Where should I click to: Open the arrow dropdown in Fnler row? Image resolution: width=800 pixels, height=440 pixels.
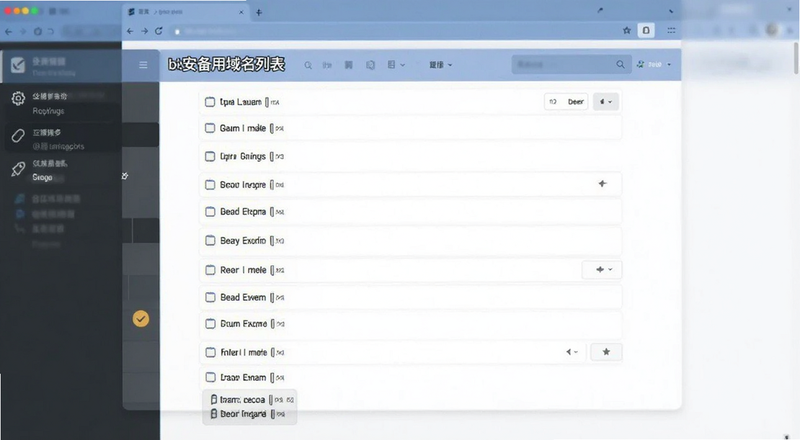point(572,352)
